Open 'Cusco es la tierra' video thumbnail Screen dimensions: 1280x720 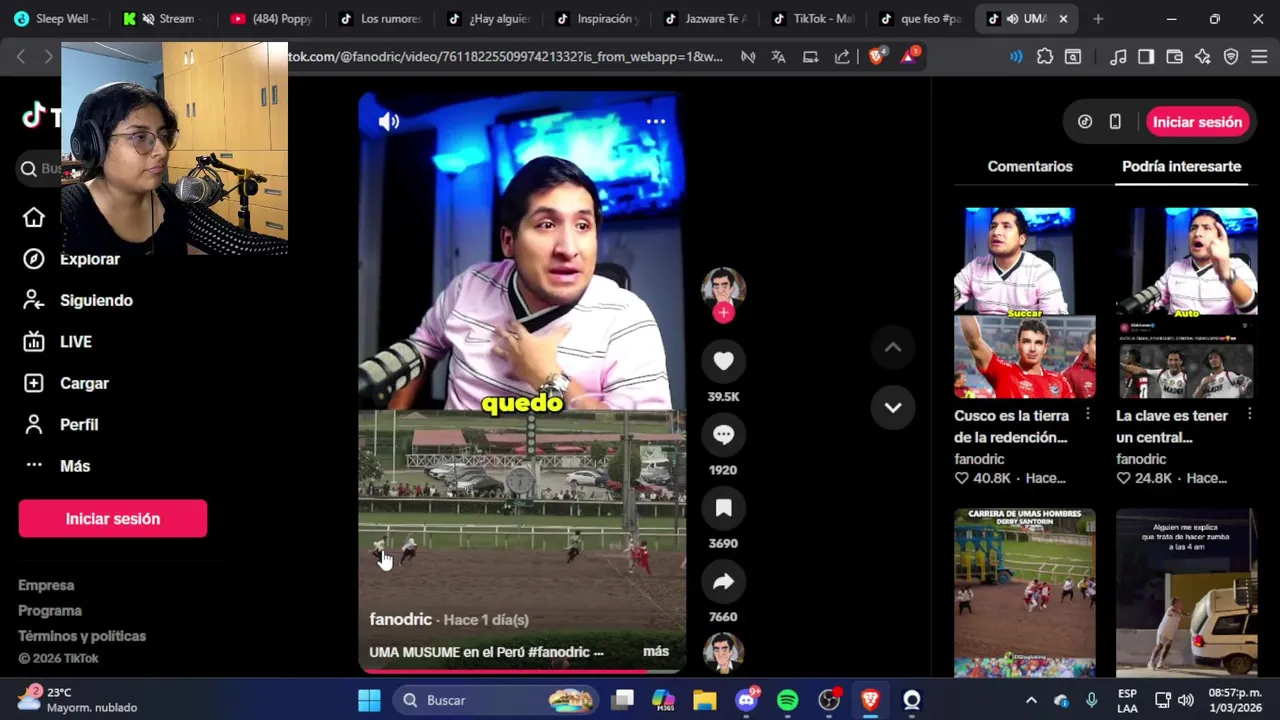(x=1024, y=303)
